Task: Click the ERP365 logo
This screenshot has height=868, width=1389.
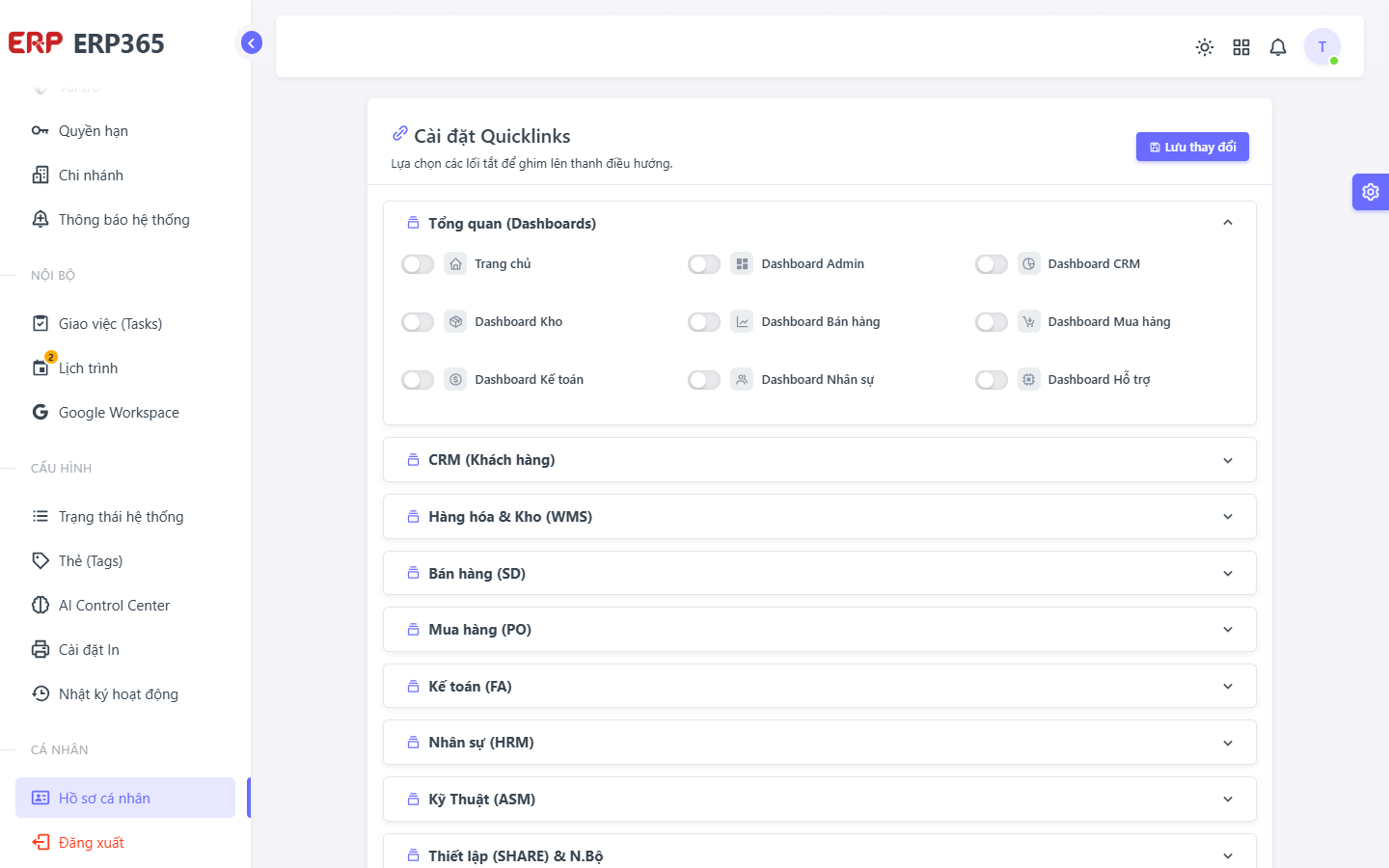Action: tap(87, 43)
